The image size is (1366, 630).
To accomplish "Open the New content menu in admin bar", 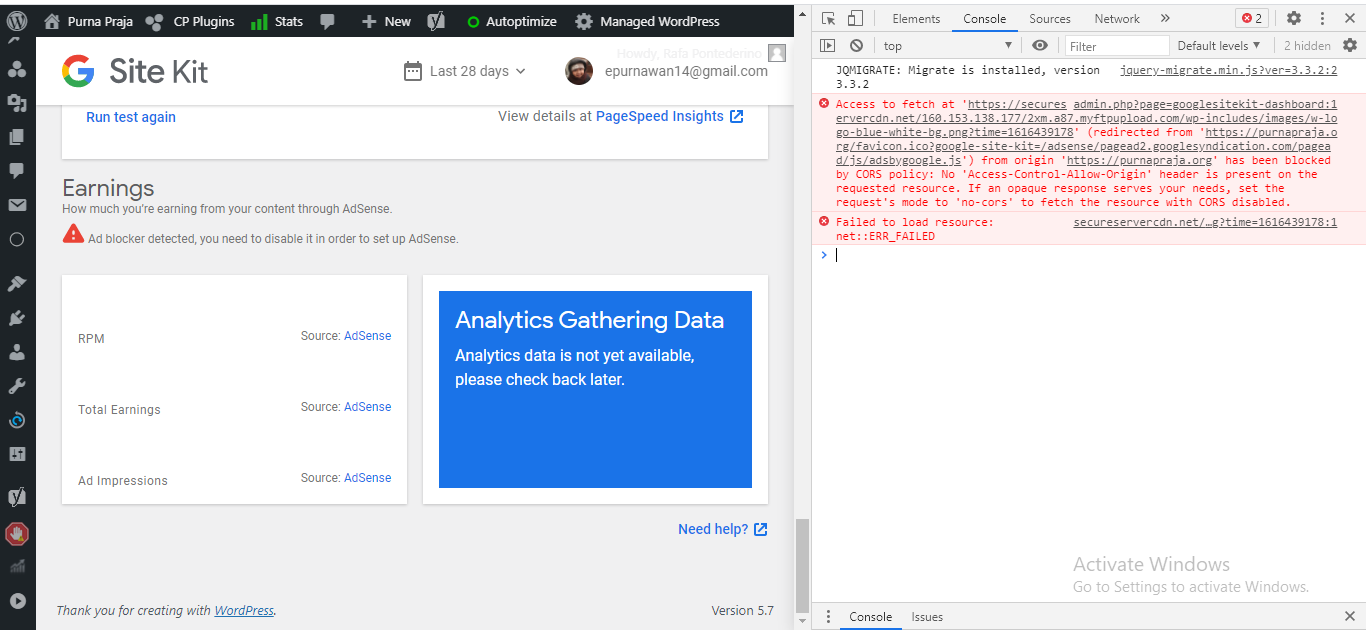I will pos(386,21).
